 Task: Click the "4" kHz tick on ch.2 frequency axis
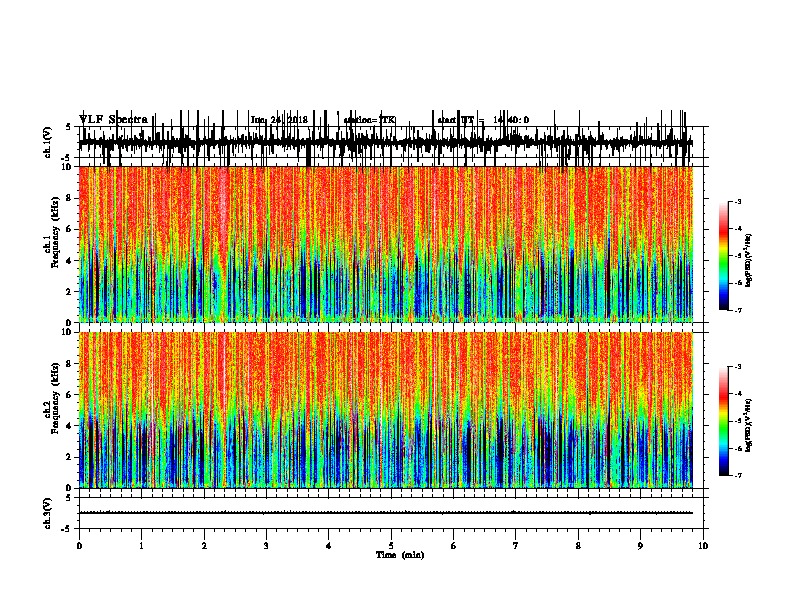pos(70,426)
